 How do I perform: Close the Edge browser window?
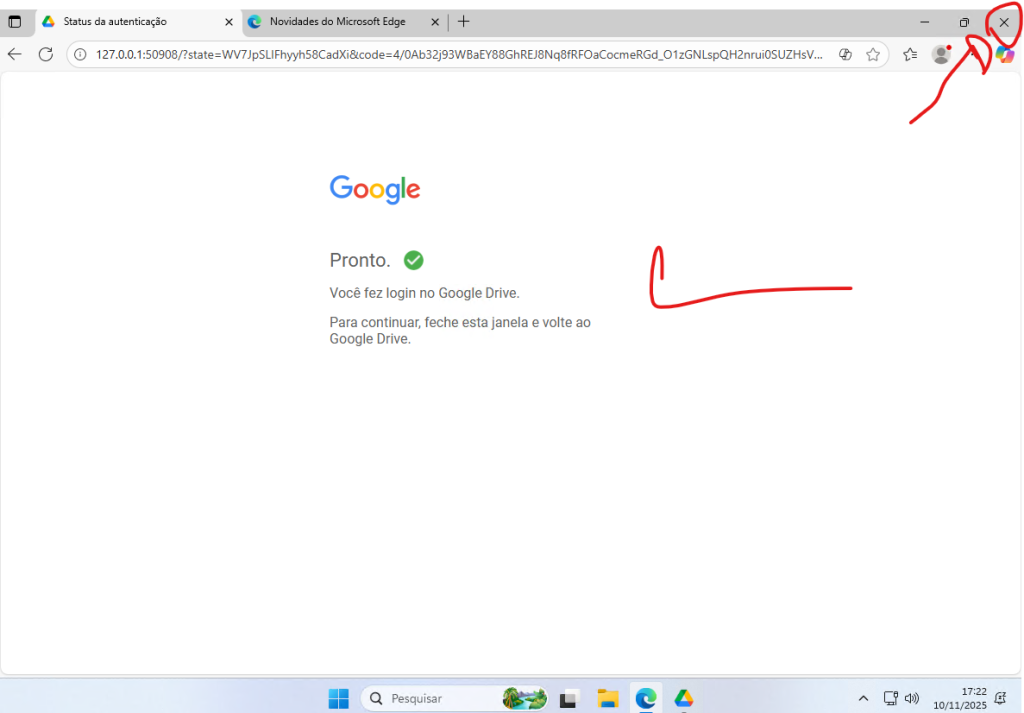point(1004,22)
